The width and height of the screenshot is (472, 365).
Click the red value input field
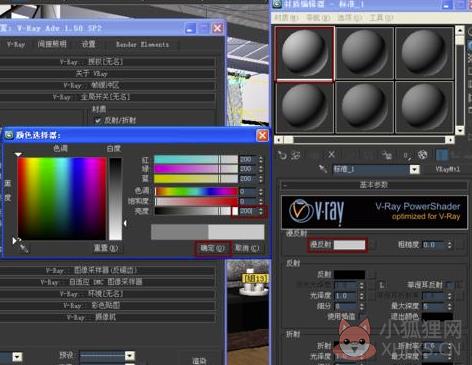[x=248, y=159]
